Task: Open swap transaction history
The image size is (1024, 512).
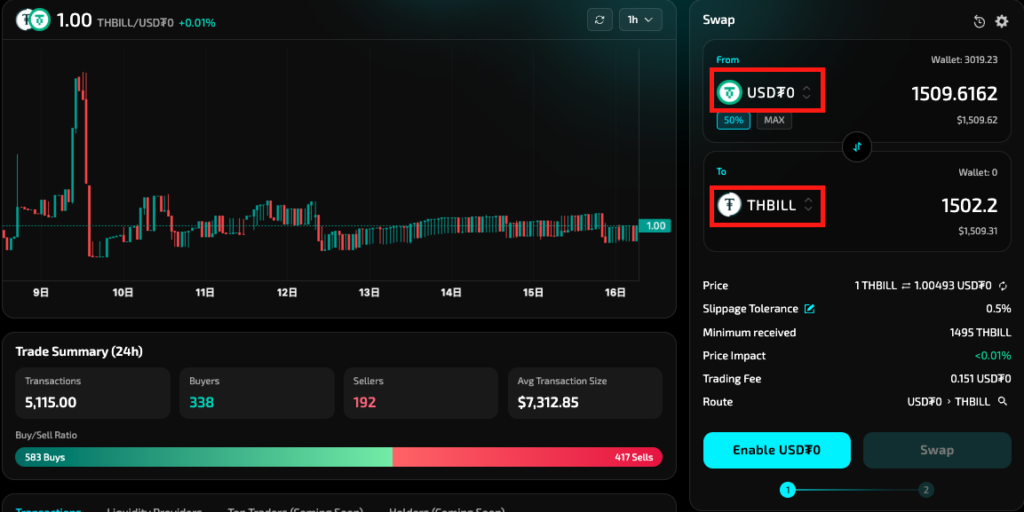Action: coord(980,21)
